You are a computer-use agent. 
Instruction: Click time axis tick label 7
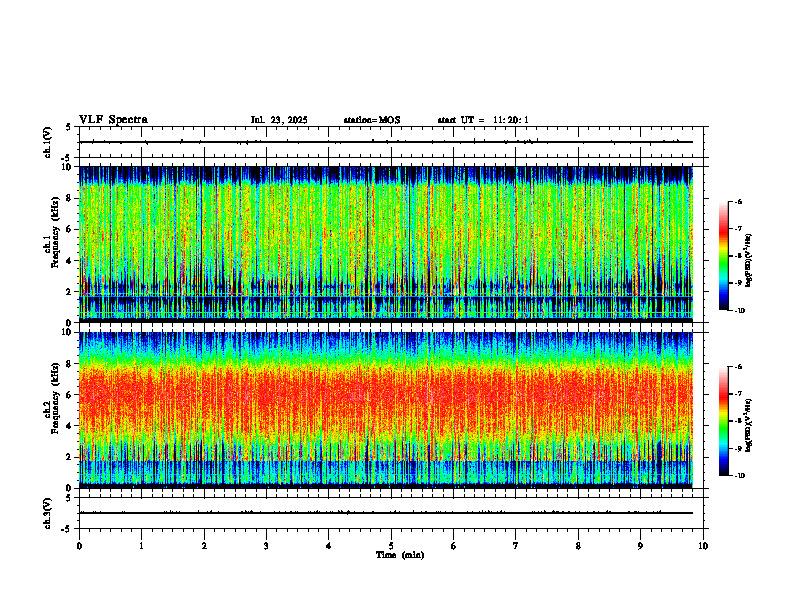click(516, 546)
